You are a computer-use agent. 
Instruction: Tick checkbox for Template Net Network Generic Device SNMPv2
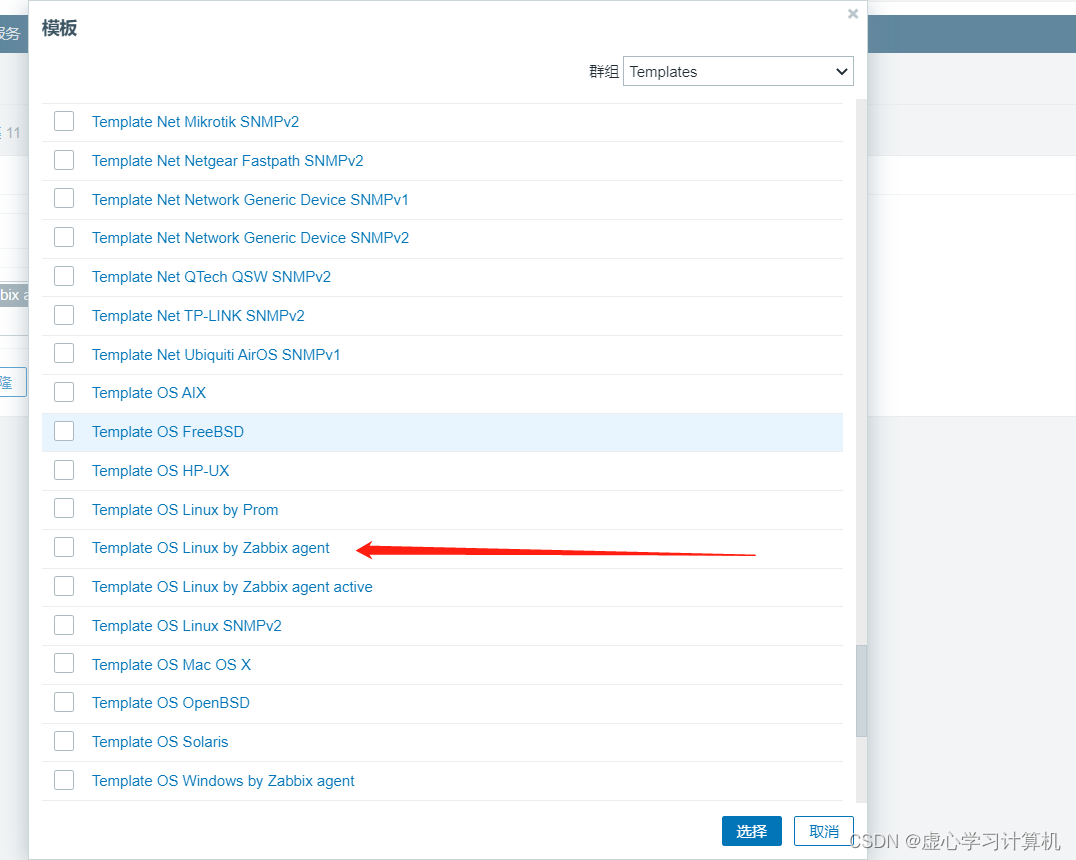(x=64, y=237)
